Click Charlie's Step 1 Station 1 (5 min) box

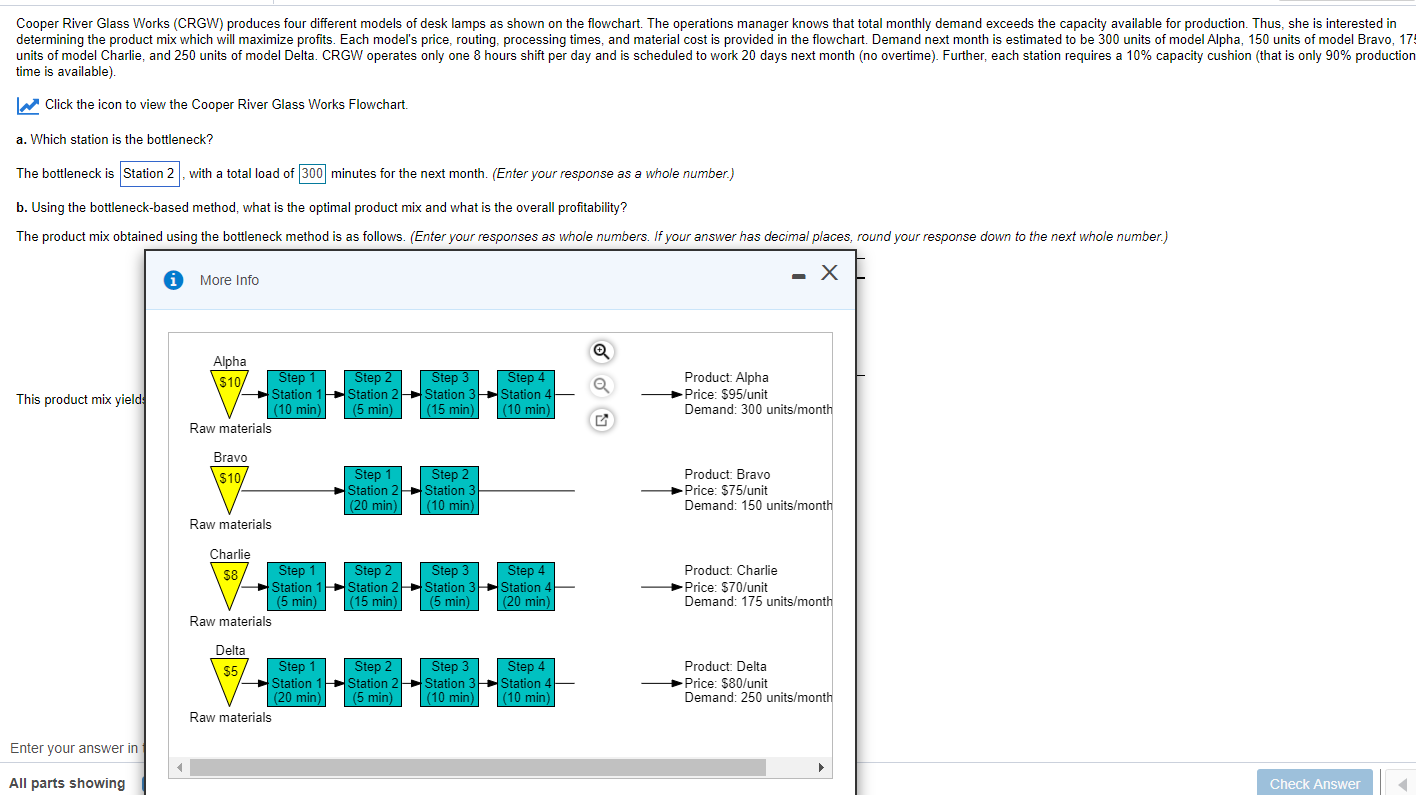pos(297,587)
